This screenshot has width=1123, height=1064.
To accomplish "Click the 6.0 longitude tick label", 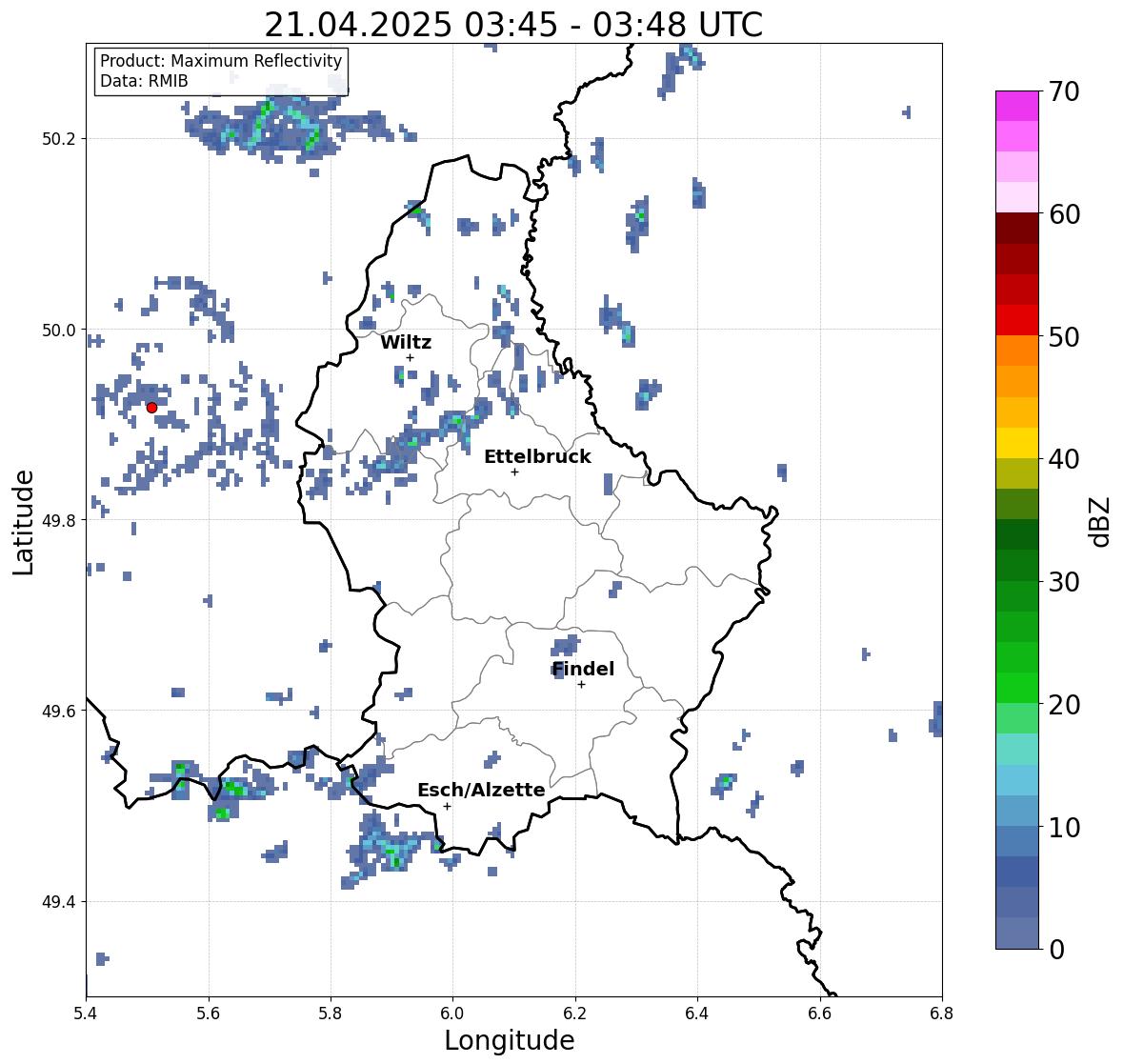I will (x=452, y=1013).
